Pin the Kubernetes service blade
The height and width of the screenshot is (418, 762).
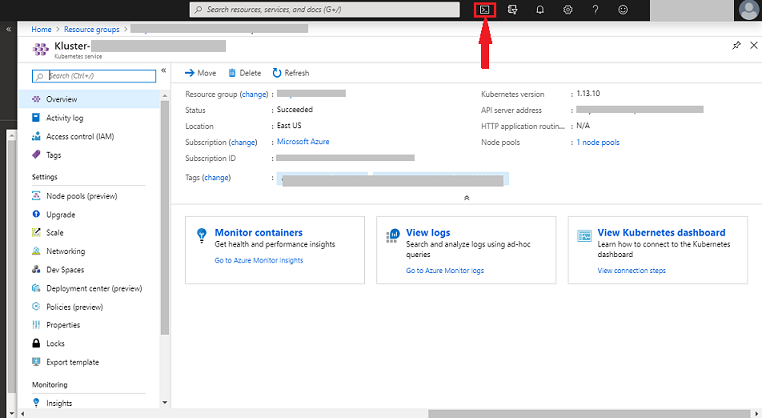(737, 45)
